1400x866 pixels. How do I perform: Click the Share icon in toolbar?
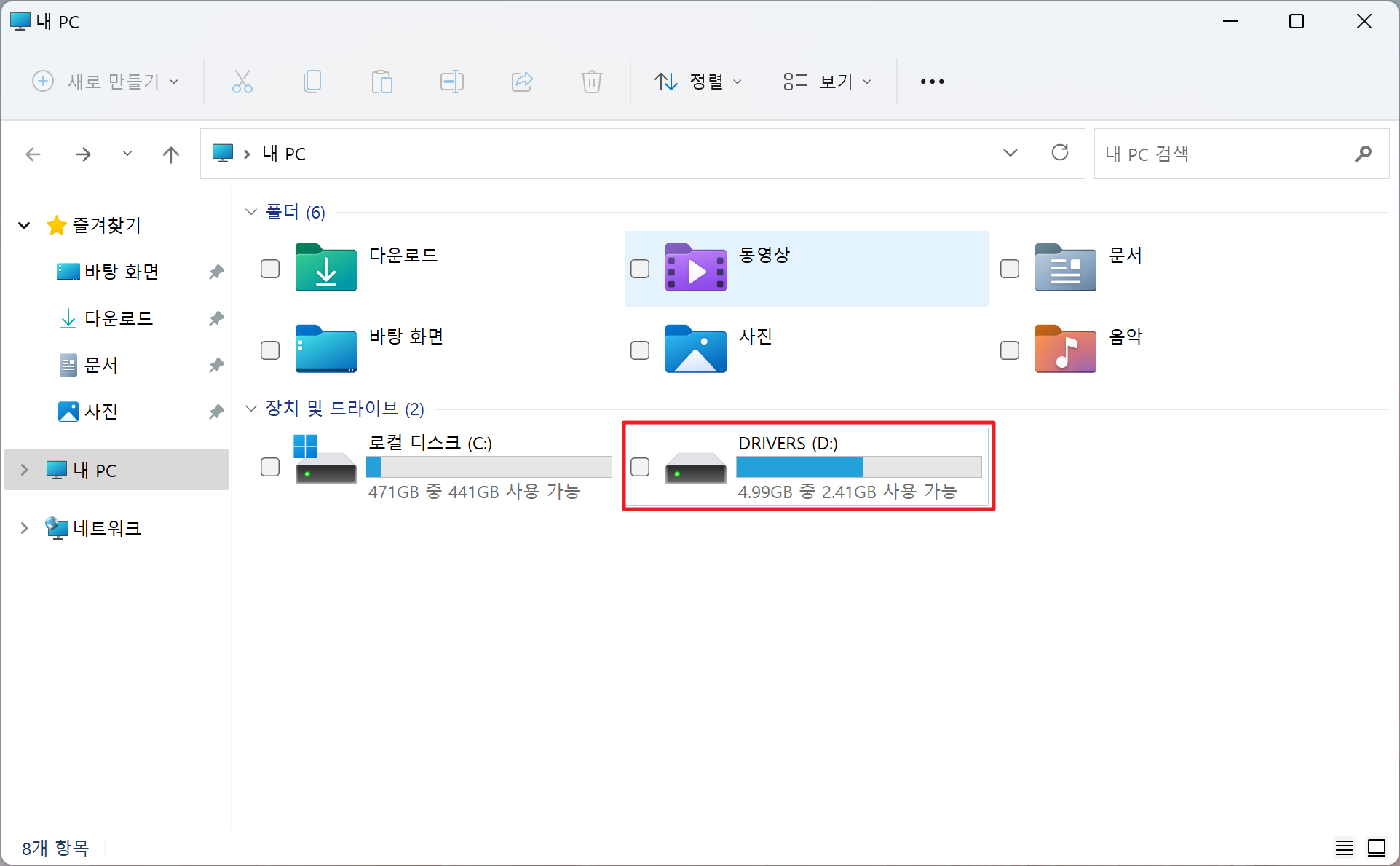click(x=522, y=82)
